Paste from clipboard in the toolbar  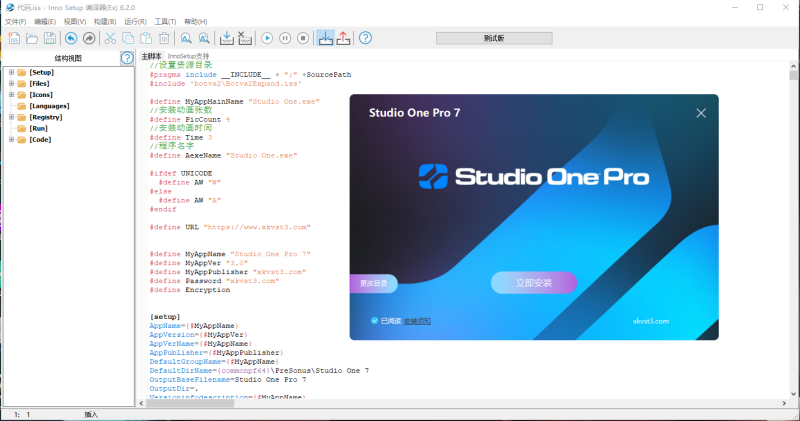(146, 38)
